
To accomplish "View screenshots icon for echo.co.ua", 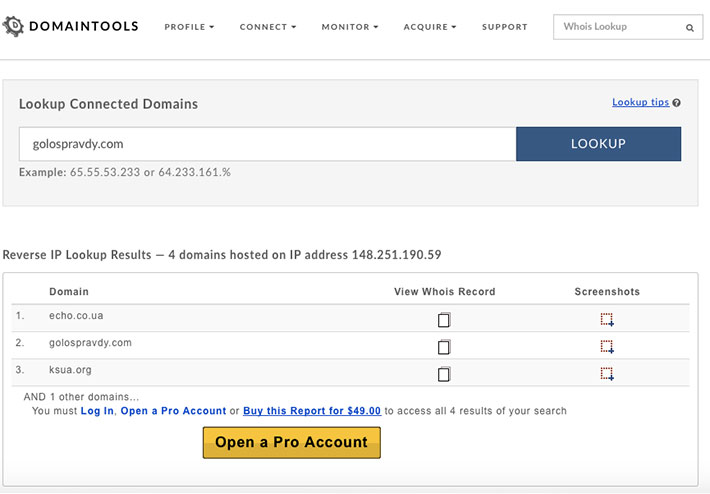I will pyautogui.click(x=607, y=319).
